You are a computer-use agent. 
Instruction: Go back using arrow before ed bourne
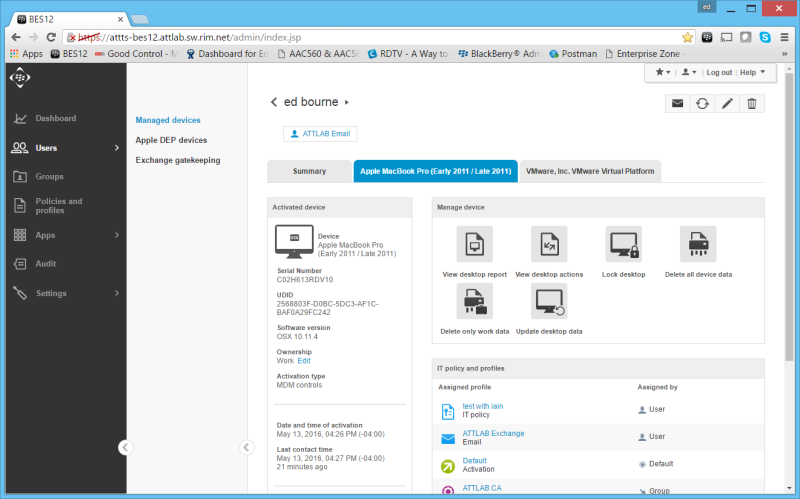point(274,102)
